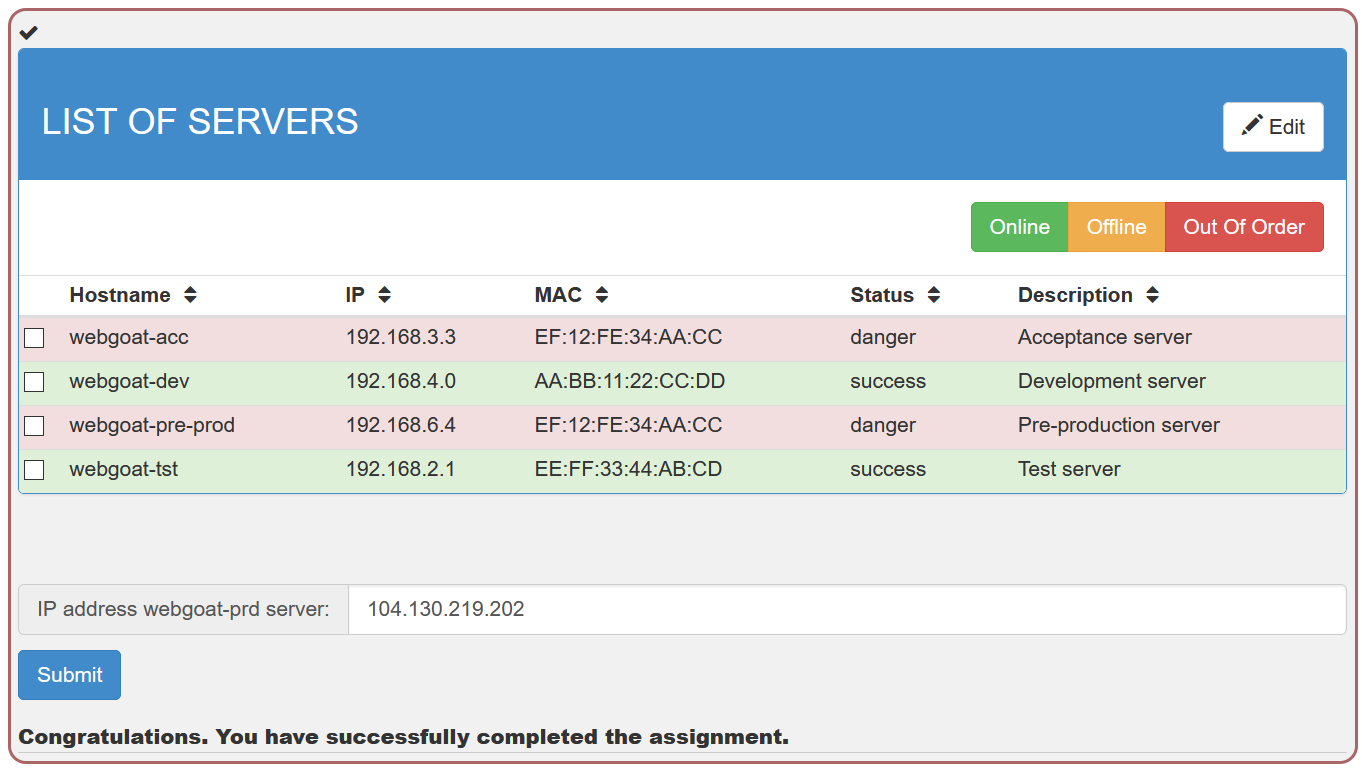Click the orange Offline status button
This screenshot has height=768, width=1362.
pos(1117,227)
